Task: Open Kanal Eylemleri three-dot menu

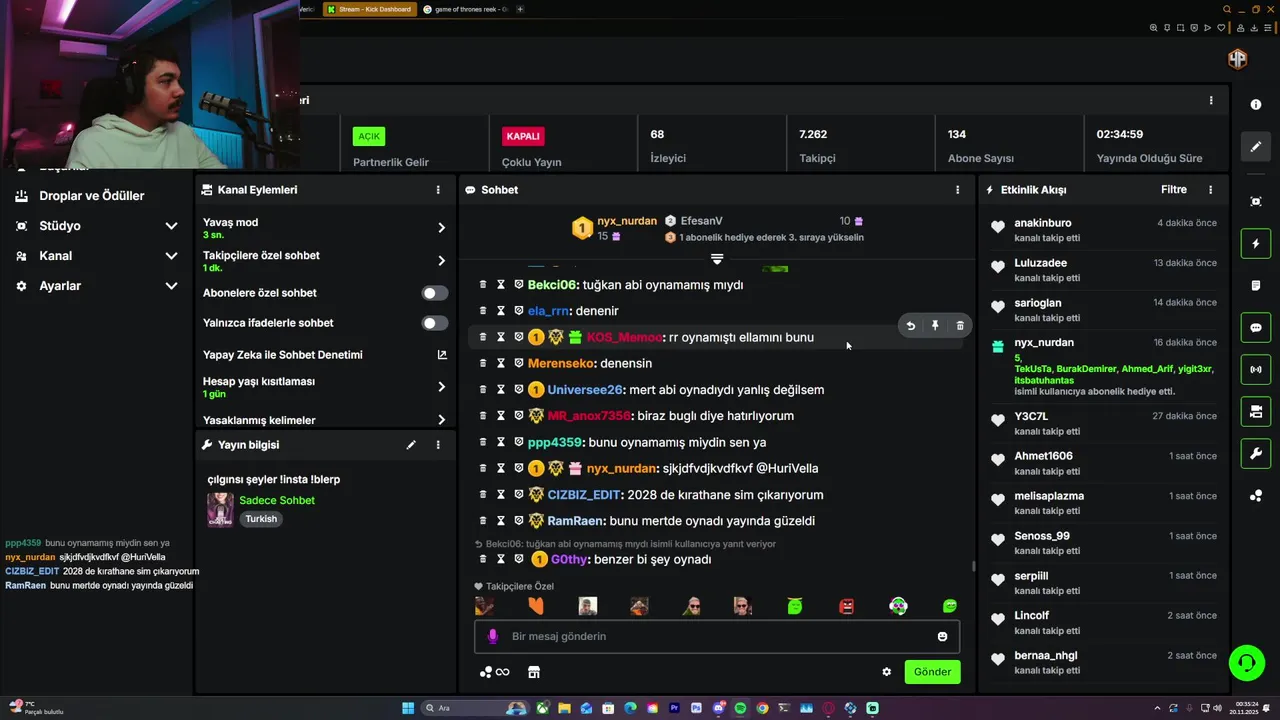Action: click(x=438, y=190)
